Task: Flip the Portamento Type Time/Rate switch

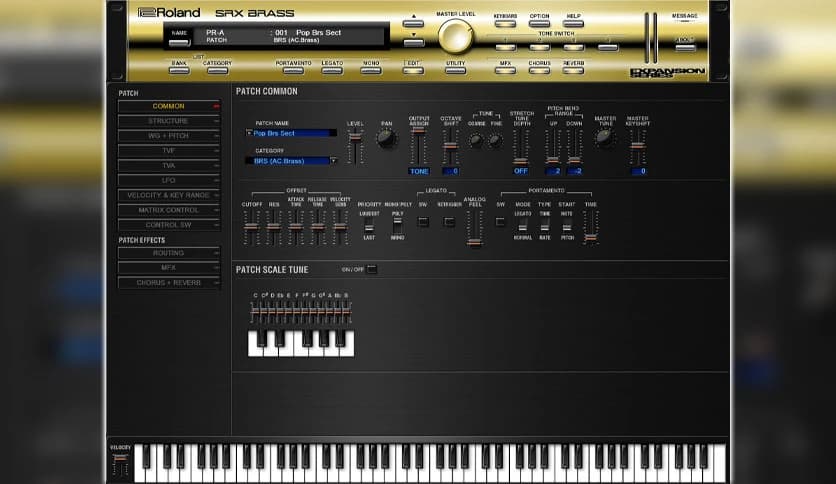Action: (544, 225)
